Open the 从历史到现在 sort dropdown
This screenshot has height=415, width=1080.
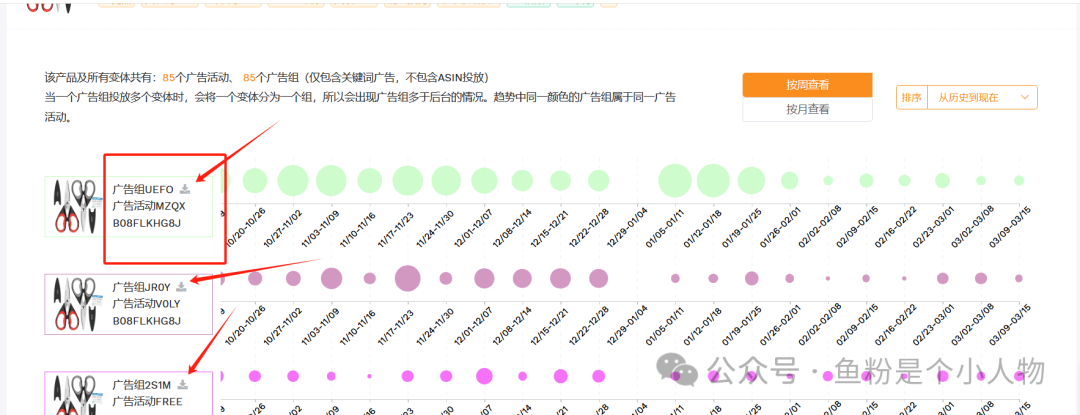pos(982,98)
